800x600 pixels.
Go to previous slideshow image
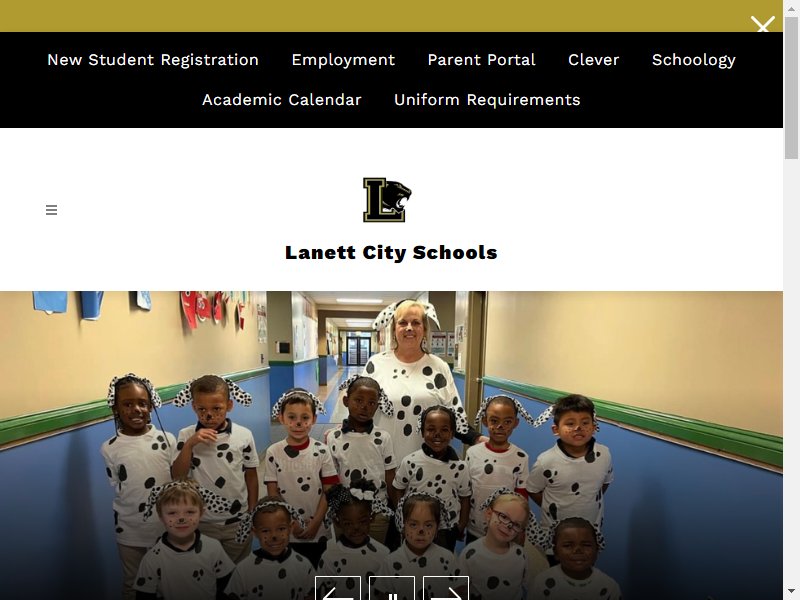(x=338, y=588)
